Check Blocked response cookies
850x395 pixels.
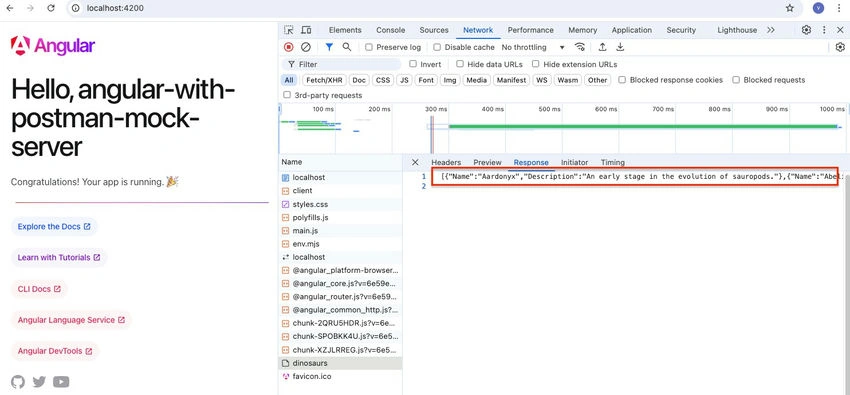pyautogui.click(x=622, y=80)
